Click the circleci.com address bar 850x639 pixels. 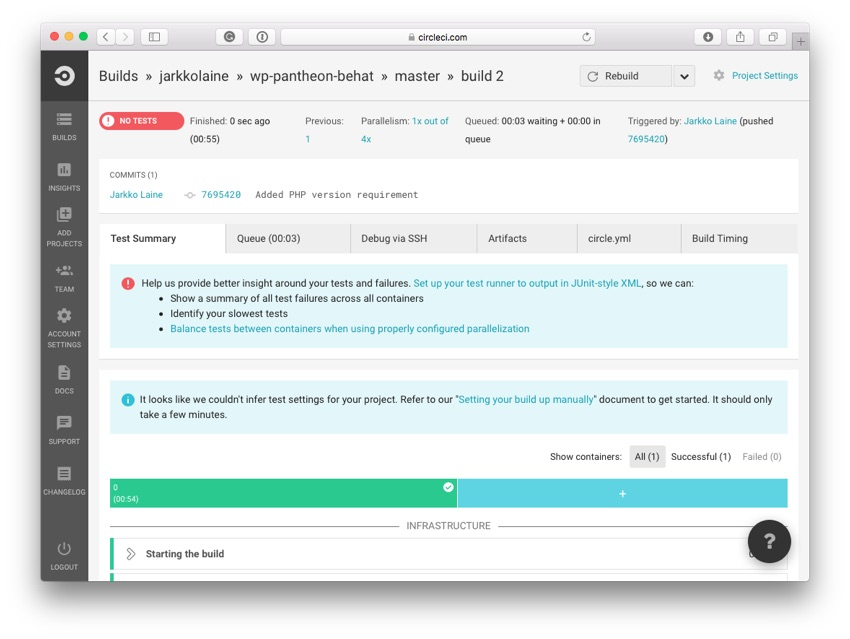coord(437,37)
